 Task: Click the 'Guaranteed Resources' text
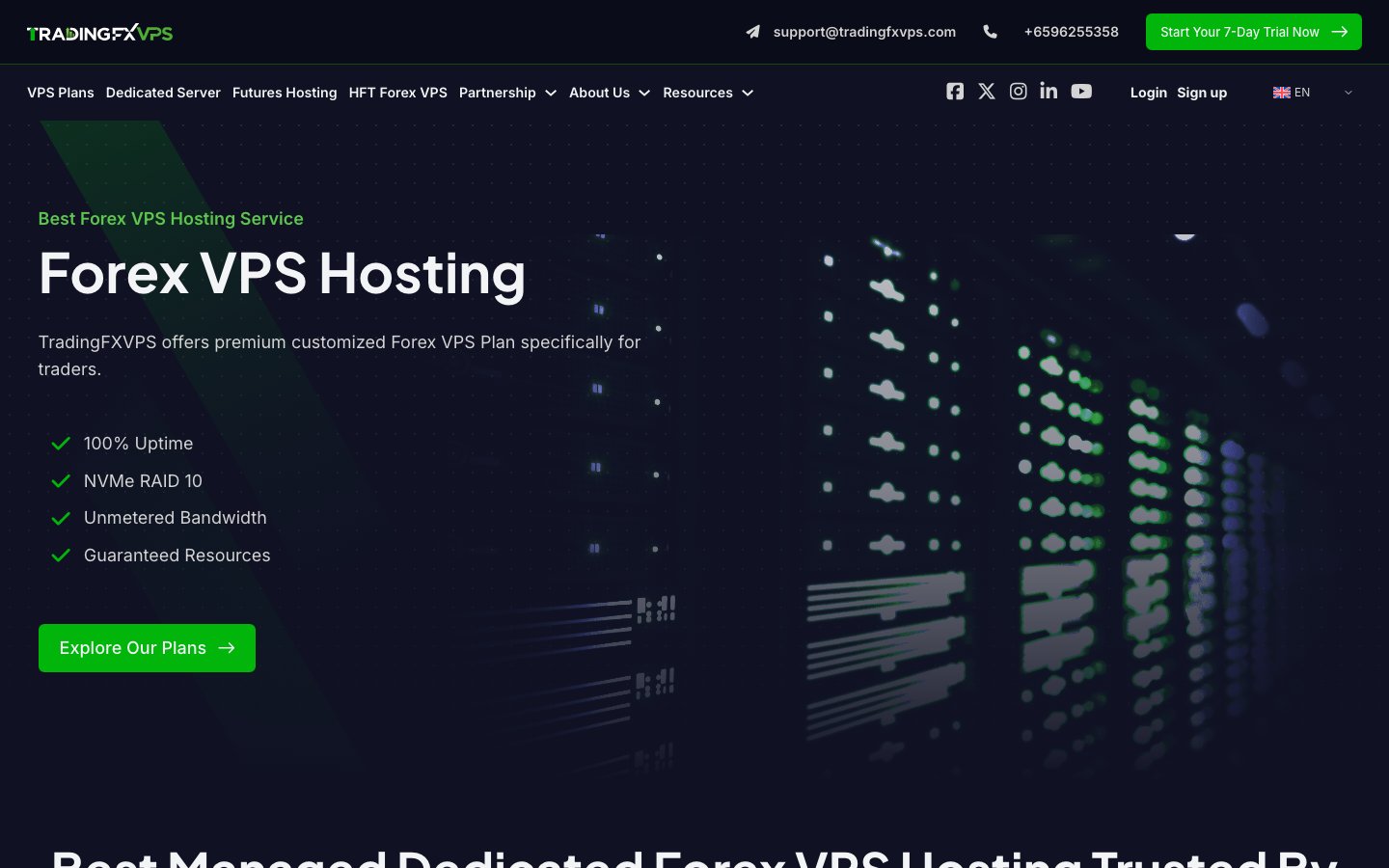point(177,556)
